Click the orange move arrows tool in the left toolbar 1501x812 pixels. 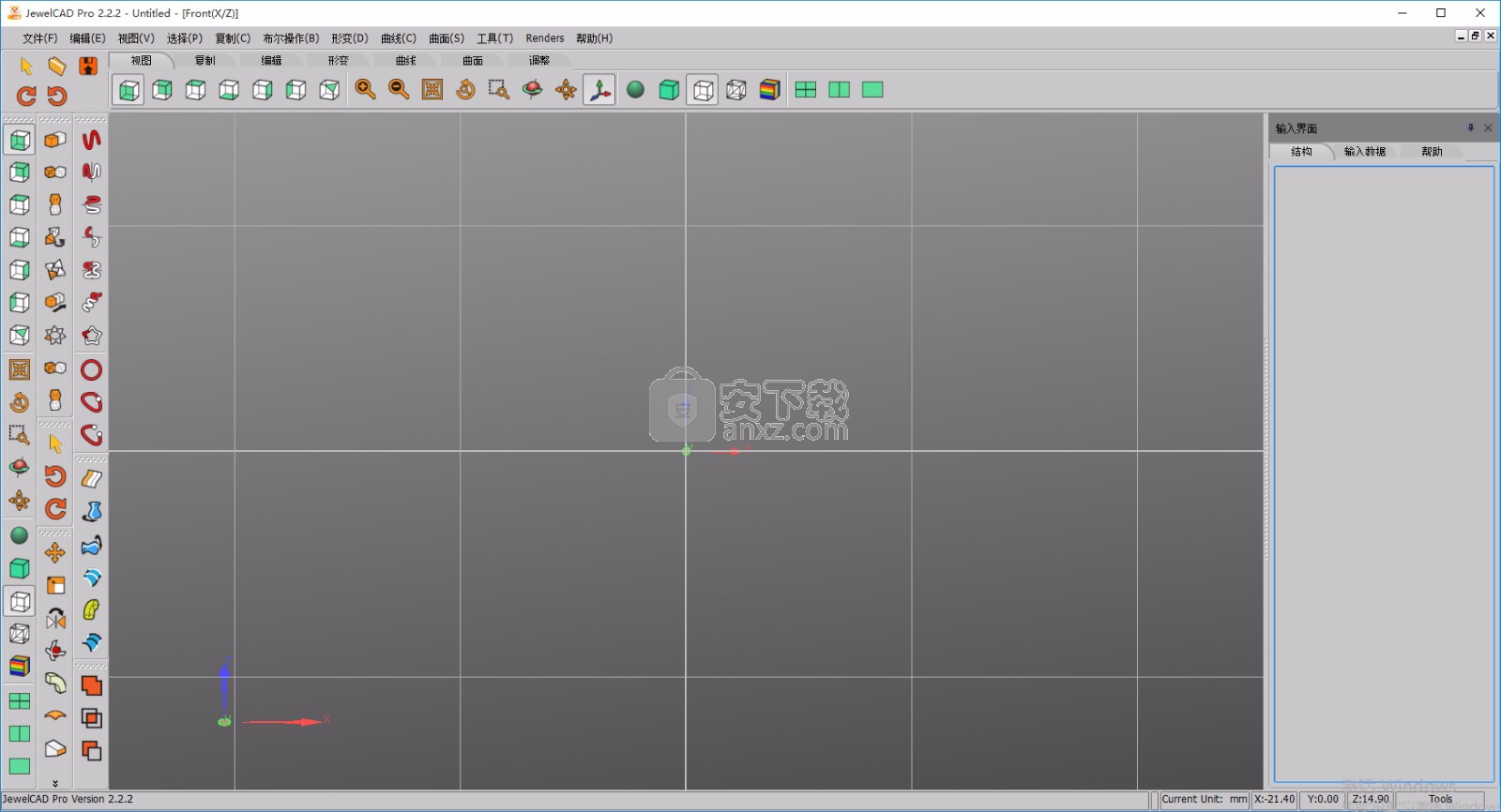55,552
